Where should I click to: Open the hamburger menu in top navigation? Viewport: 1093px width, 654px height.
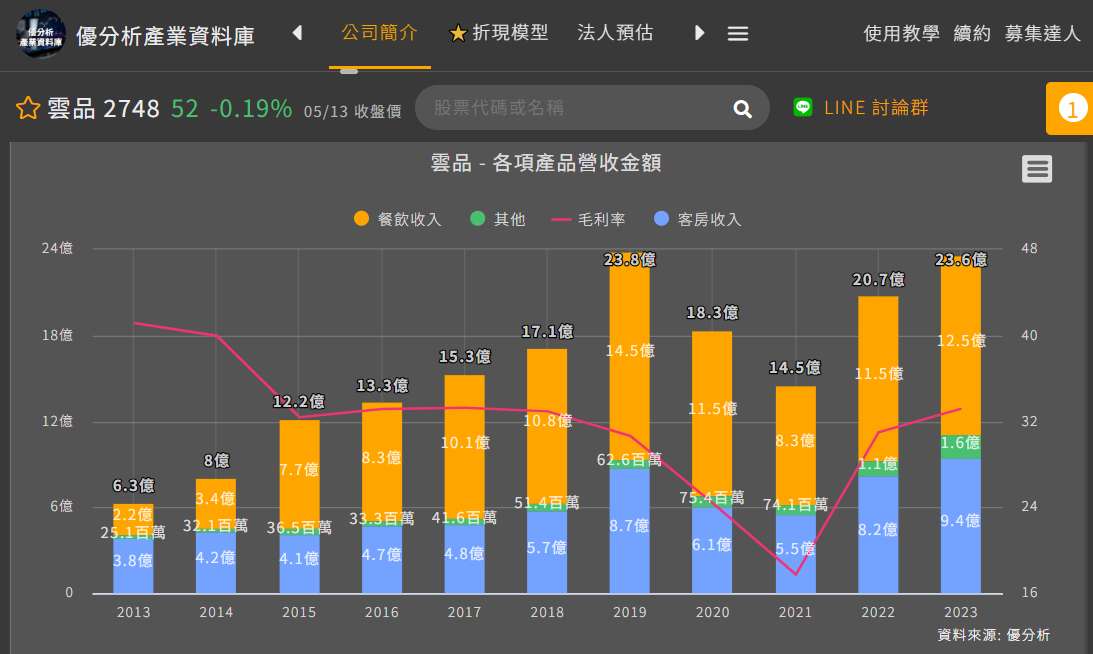click(x=737, y=33)
